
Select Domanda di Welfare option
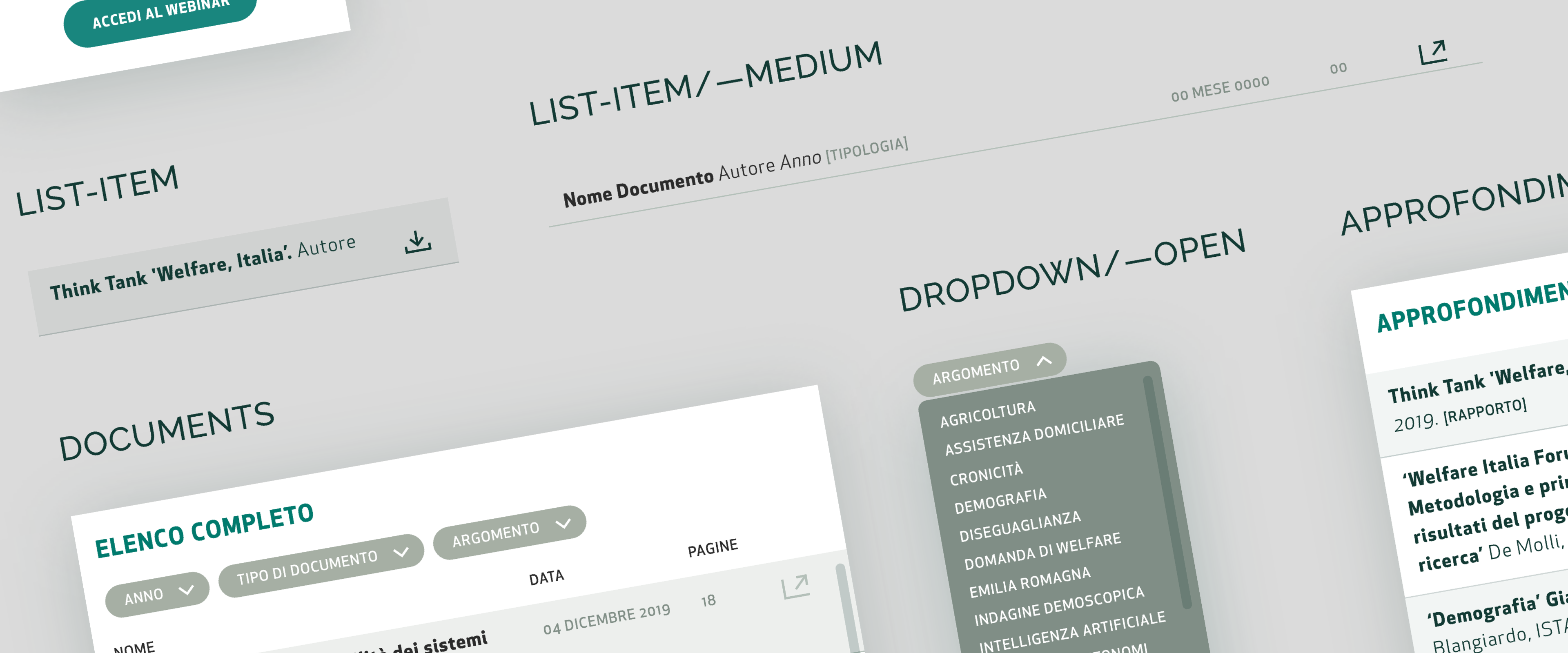point(1042,551)
